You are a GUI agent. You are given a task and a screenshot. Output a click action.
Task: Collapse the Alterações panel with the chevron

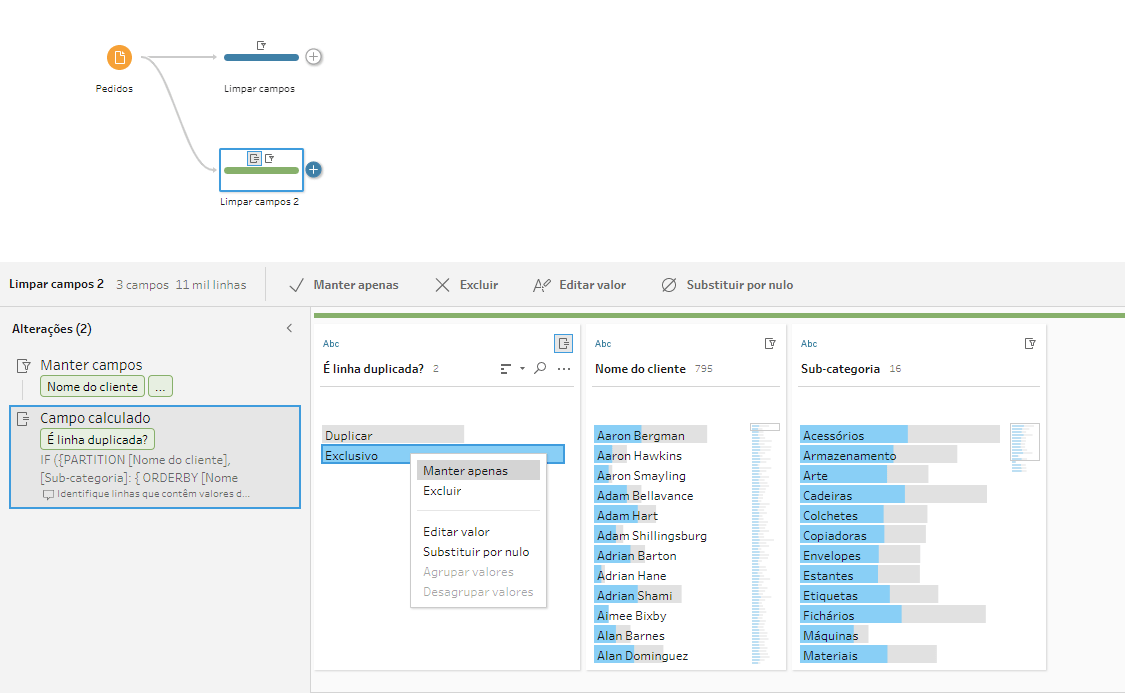coord(289,328)
